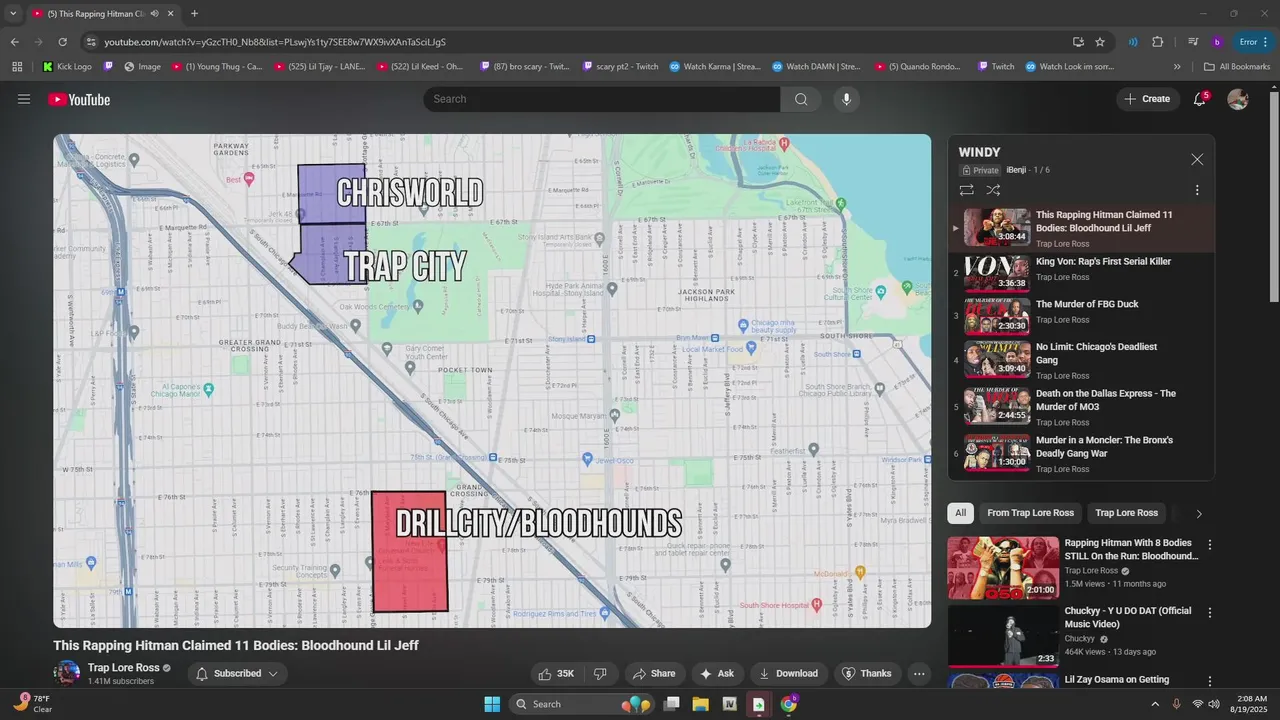This screenshot has height=720, width=1280.
Task: Mute the tab via speaker icon
Action: pyautogui.click(x=154, y=13)
